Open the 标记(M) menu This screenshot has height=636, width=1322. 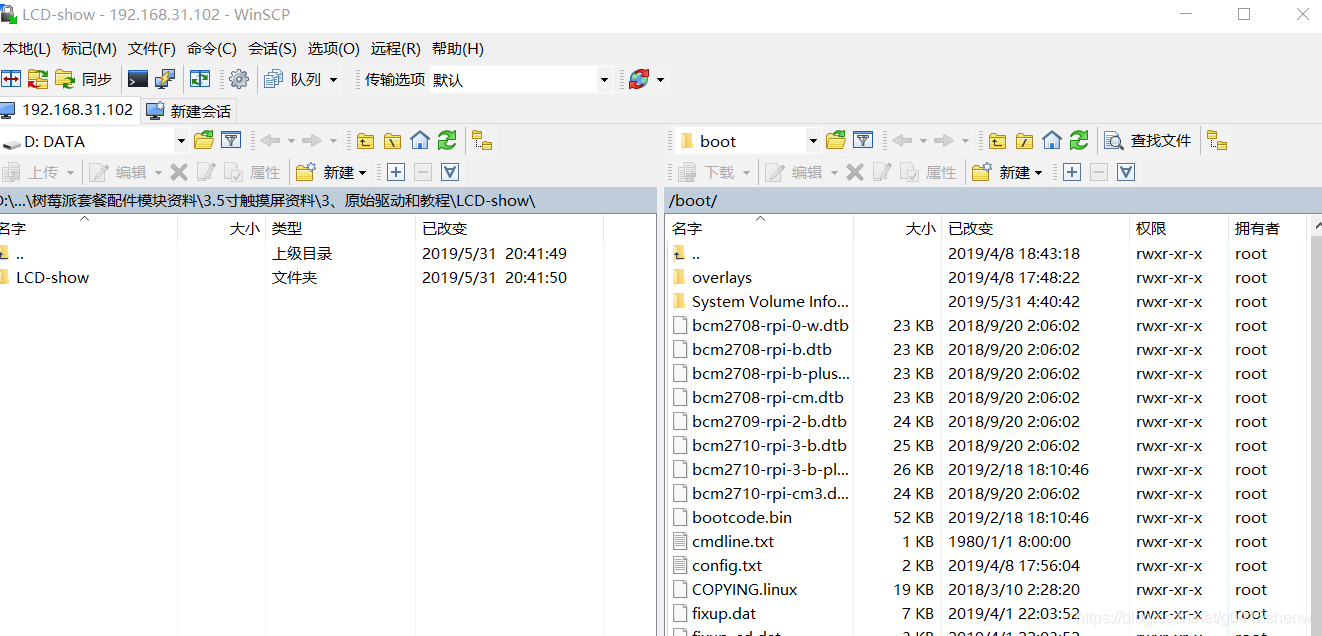coord(89,48)
